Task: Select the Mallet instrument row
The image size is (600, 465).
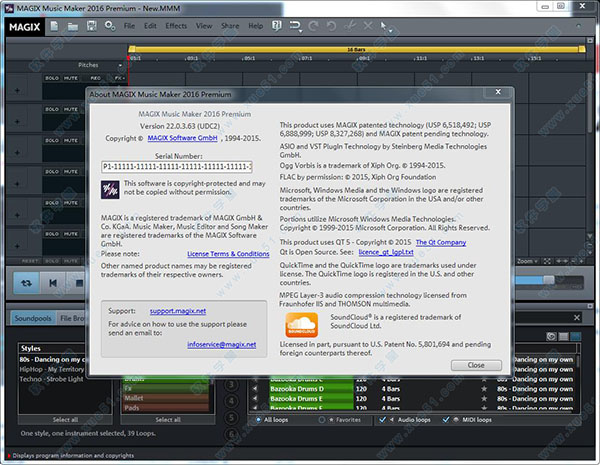Action: pyautogui.click(x=166, y=398)
